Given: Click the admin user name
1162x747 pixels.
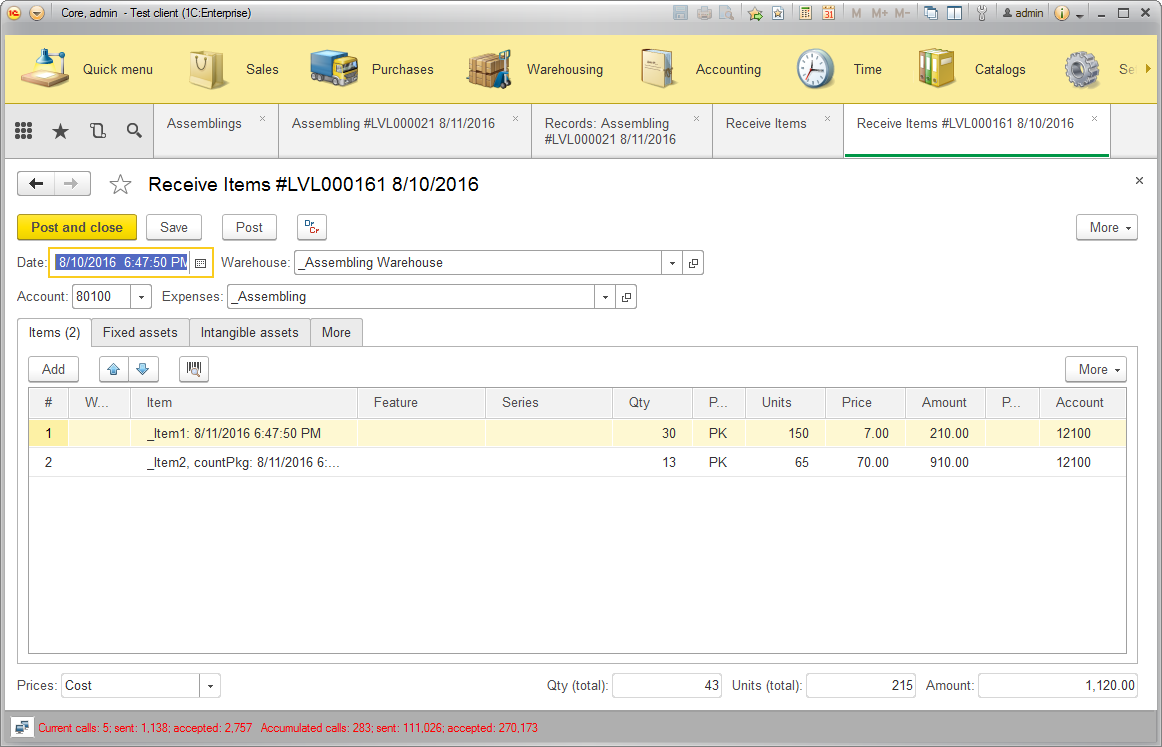Looking at the screenshot, I should click(1023, 13).
